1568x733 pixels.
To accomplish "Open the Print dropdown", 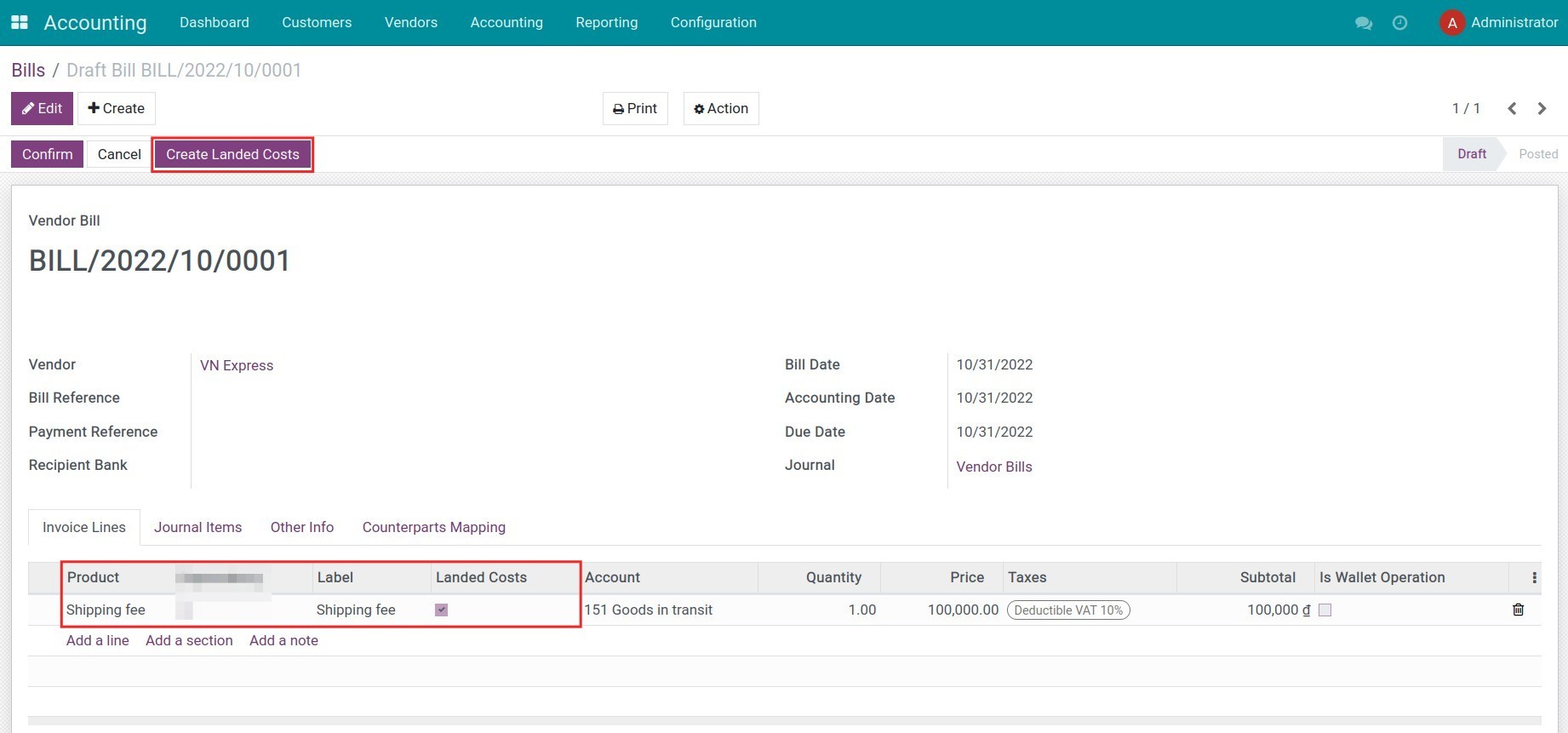I will (635, 109).
